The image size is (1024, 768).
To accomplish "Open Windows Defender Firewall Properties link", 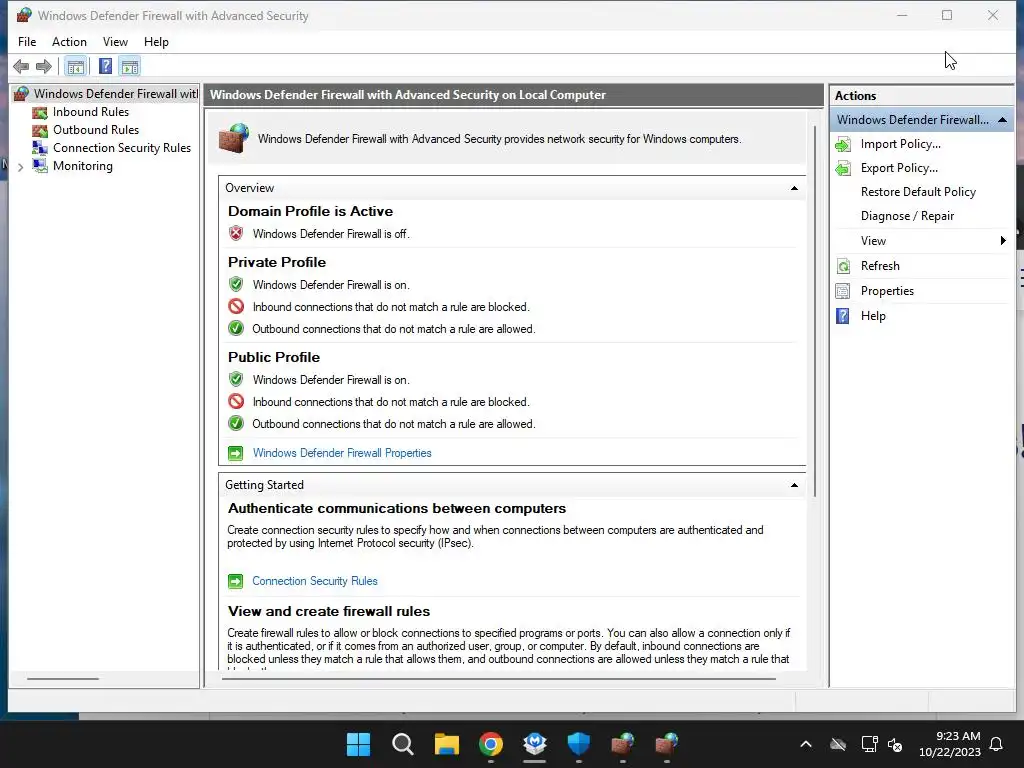I will [342, 453].
